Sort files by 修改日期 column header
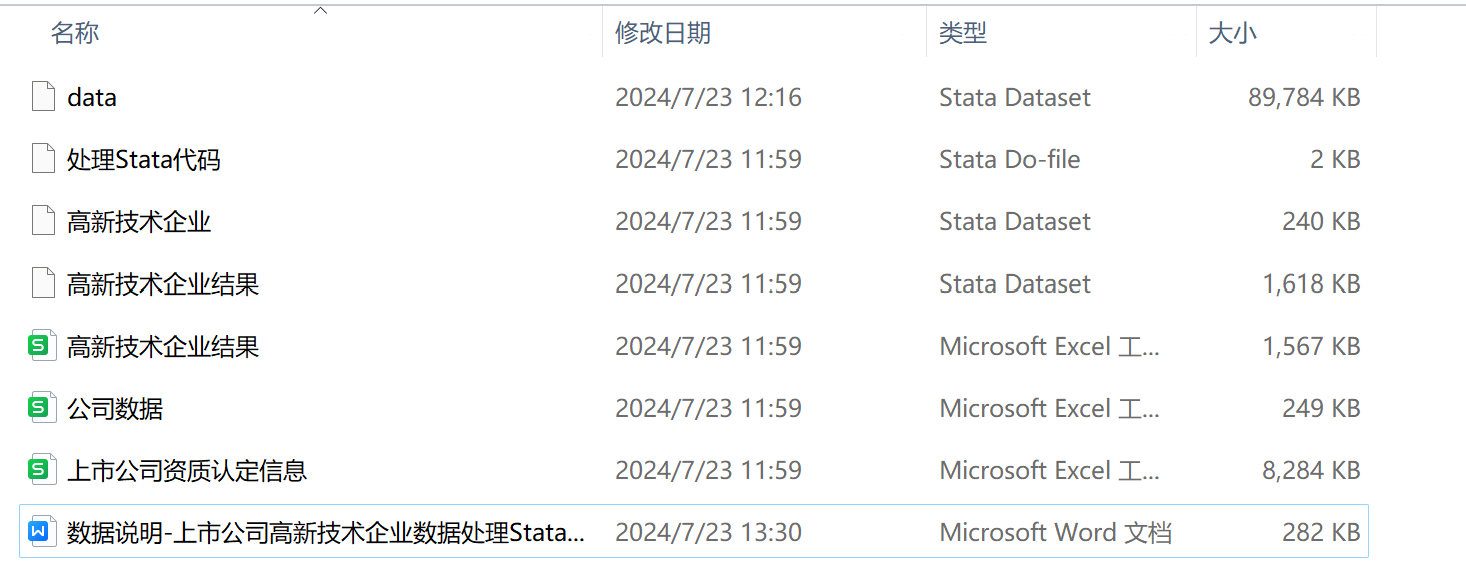 pyautogui.click(x=662, y=33)
